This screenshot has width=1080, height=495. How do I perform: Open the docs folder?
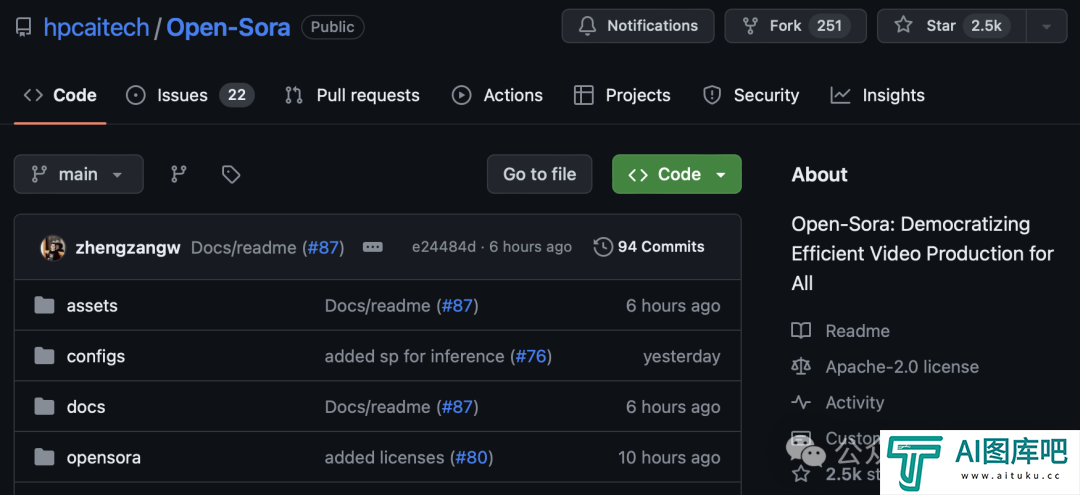[86, 407]
